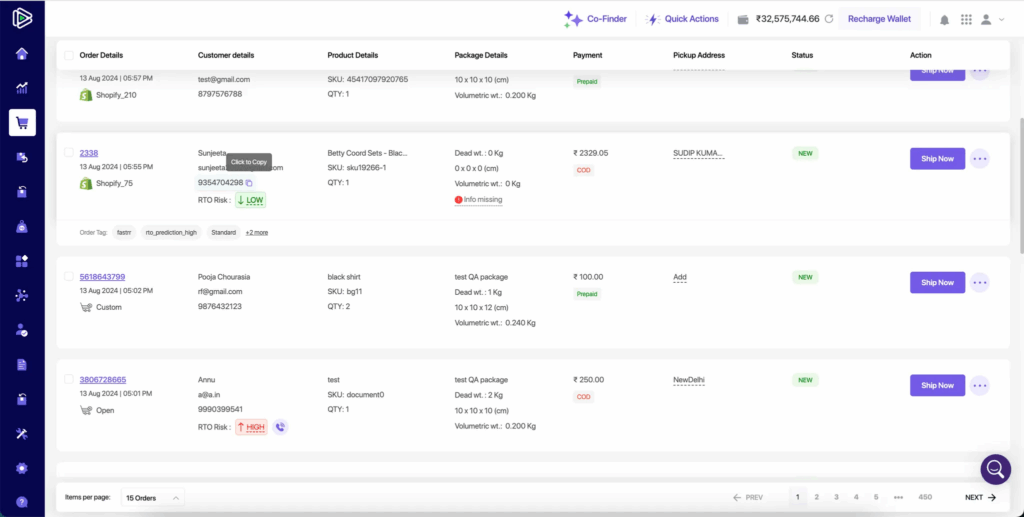This screenshot has height=517, width=1024.
Task: Go to page 2 in pagination
Action: 816,497
